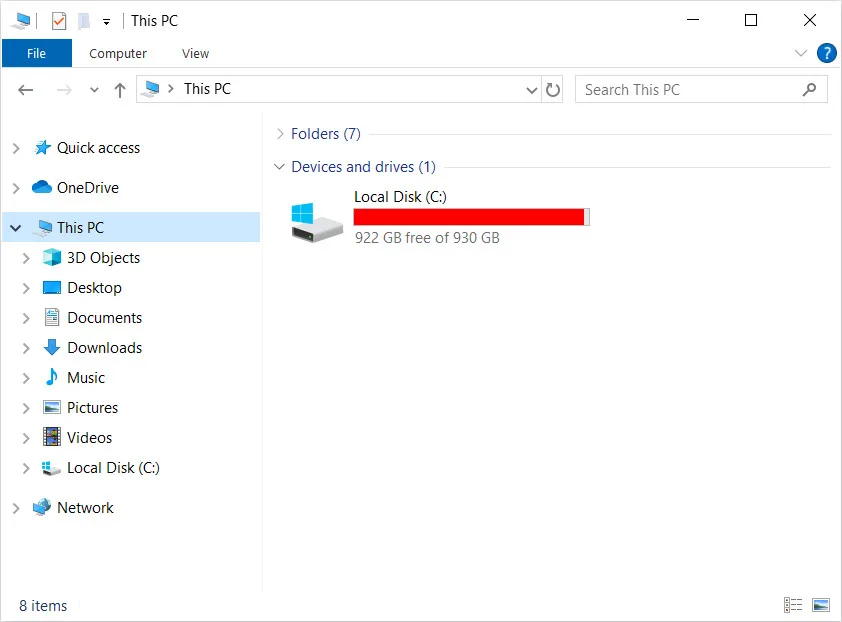Open address bar history dropdown
Viewport: 842px width, 622px height.
click(x=532, y=90)
